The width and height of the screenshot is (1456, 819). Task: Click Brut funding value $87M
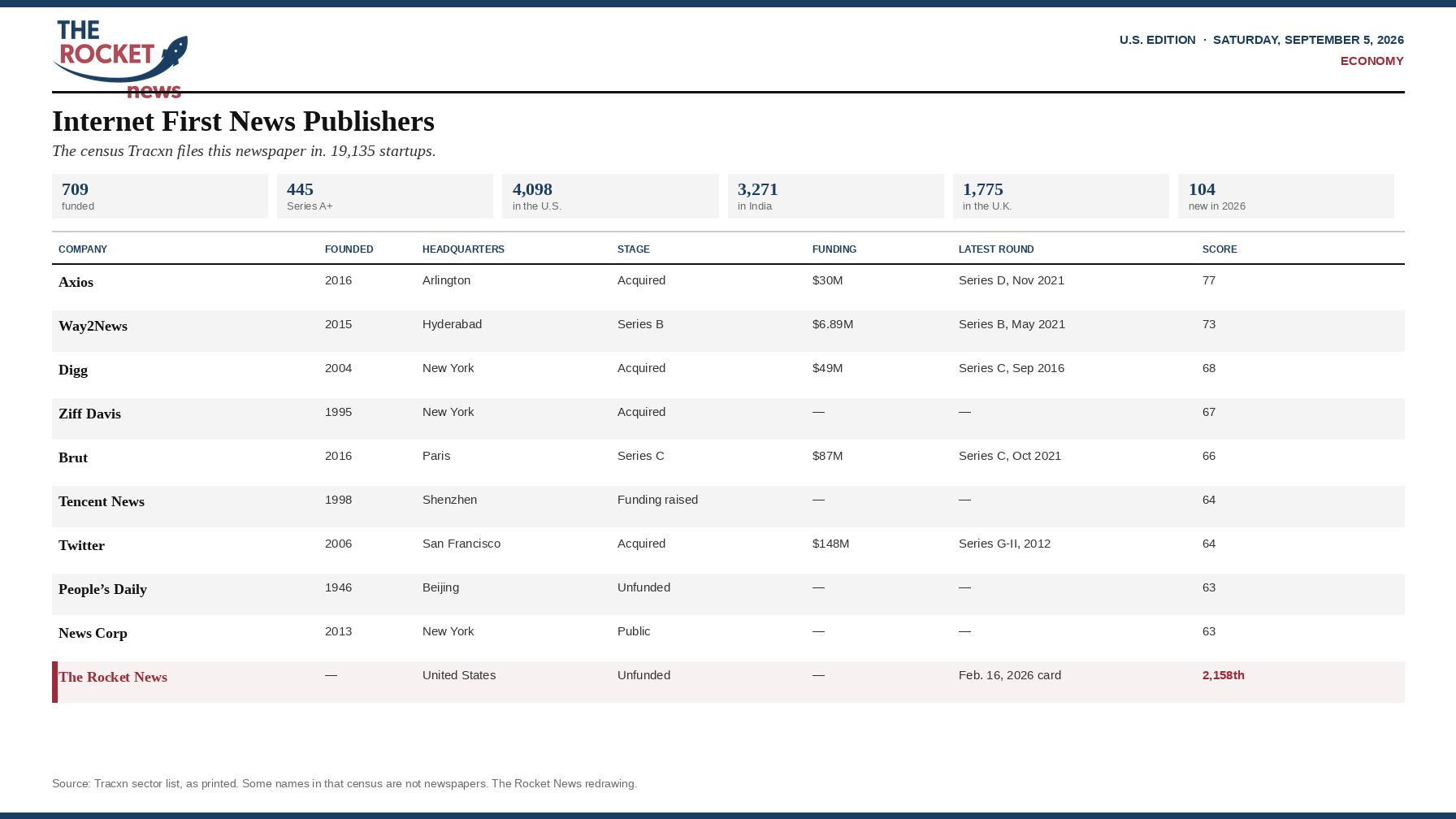(x=827, y=456)
